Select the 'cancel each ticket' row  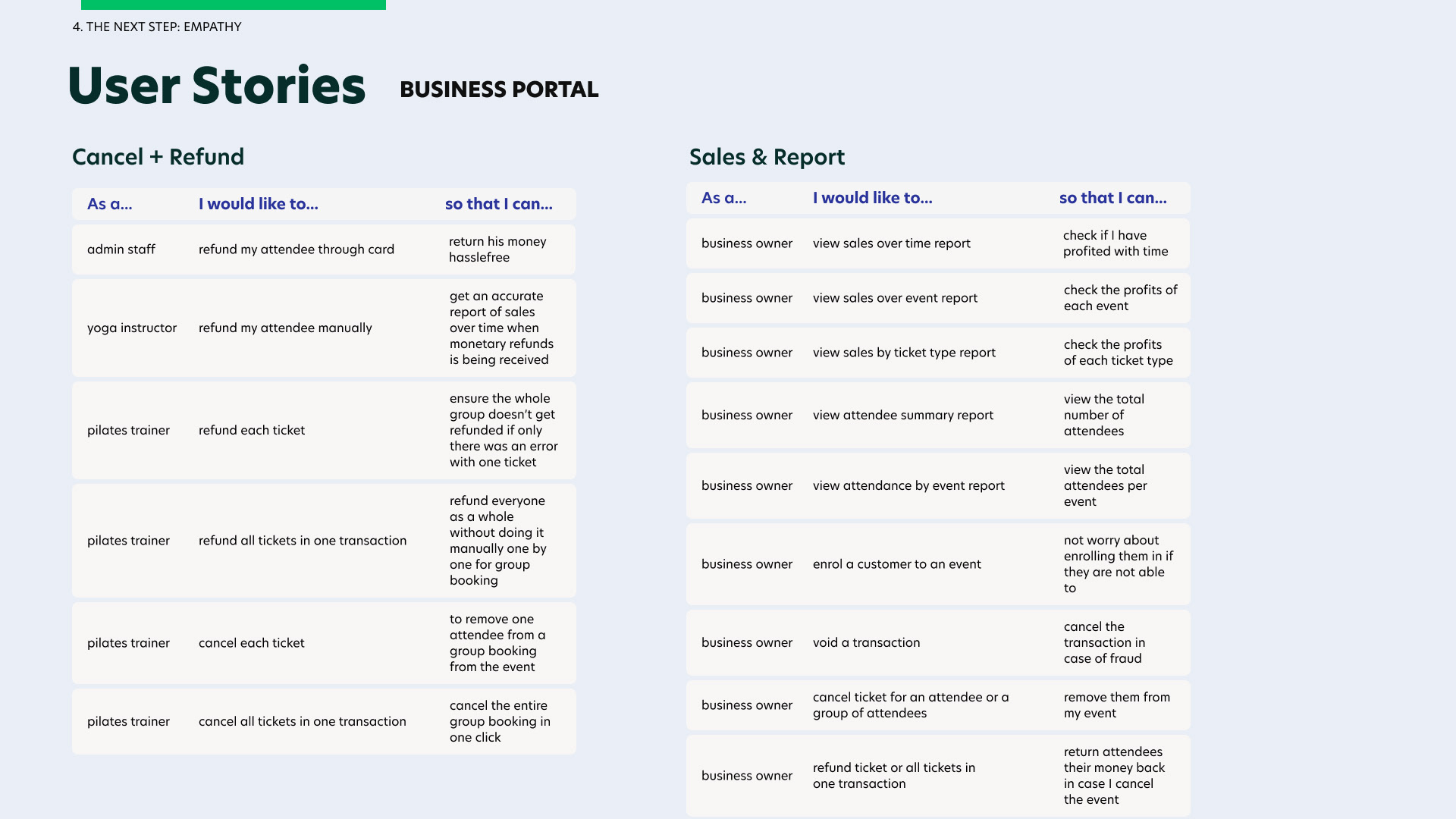click(x=324, y=643)
